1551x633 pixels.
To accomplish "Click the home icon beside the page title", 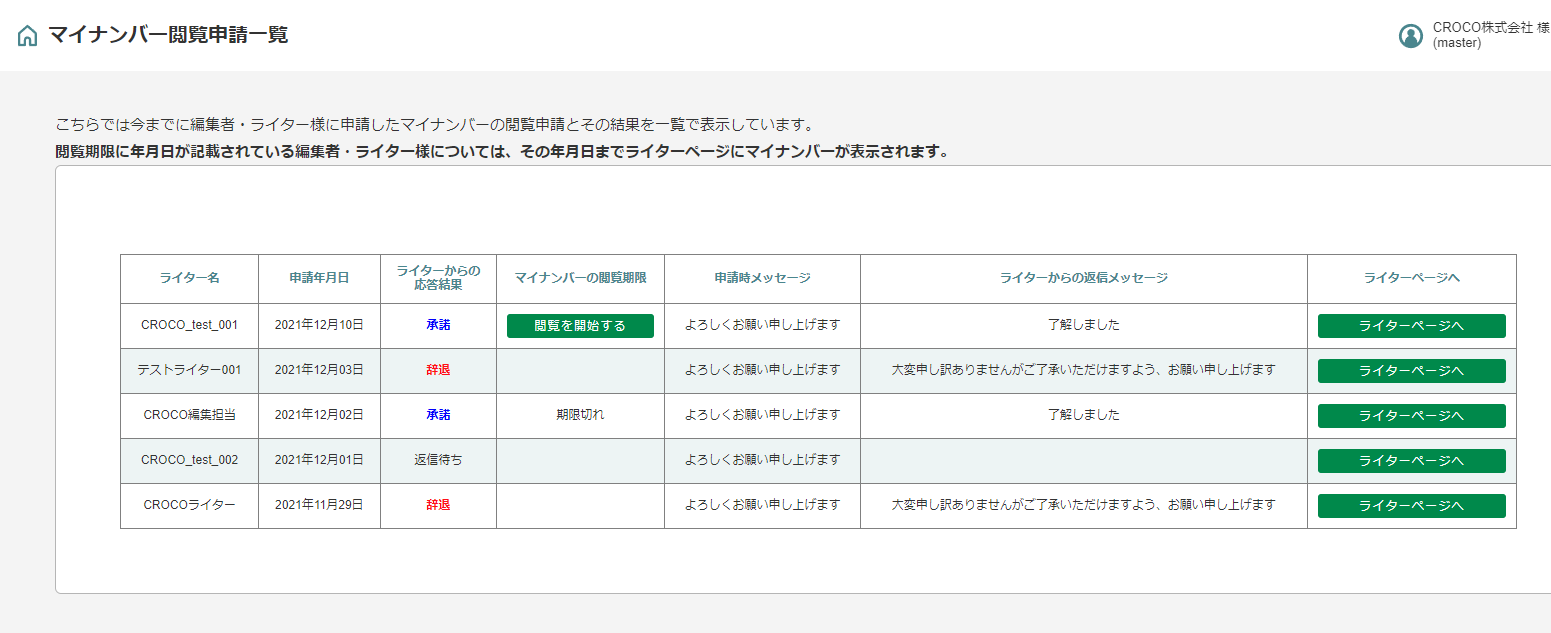I will pos(28,36).
